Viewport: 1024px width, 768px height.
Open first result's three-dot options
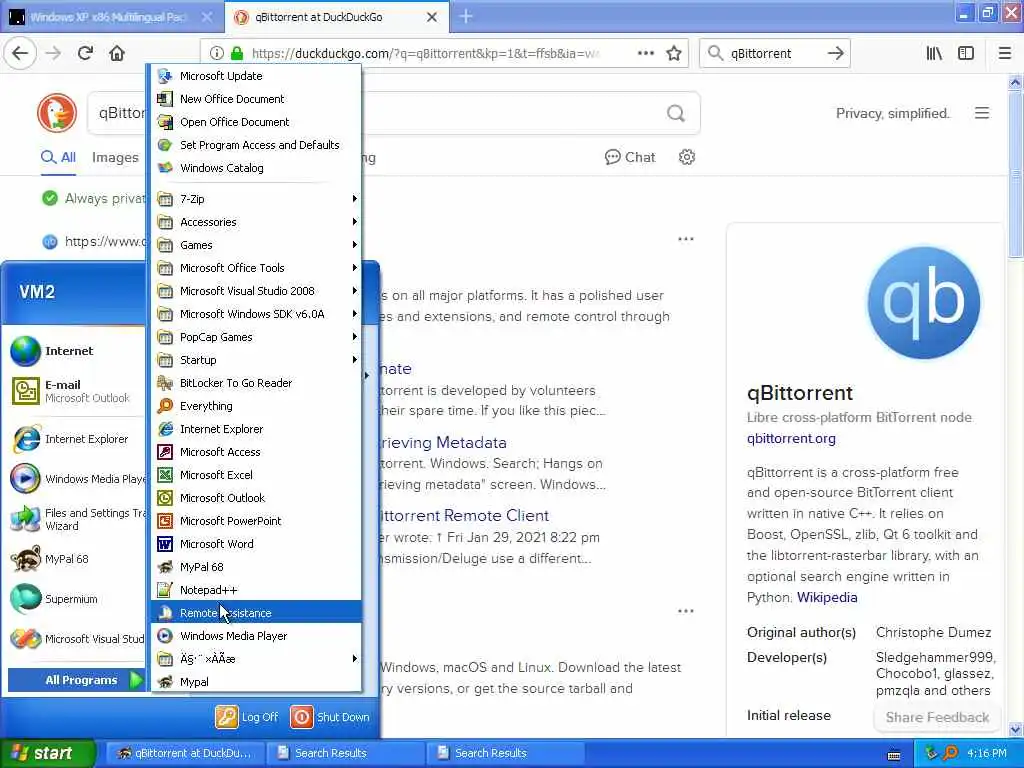coord(686,239)
